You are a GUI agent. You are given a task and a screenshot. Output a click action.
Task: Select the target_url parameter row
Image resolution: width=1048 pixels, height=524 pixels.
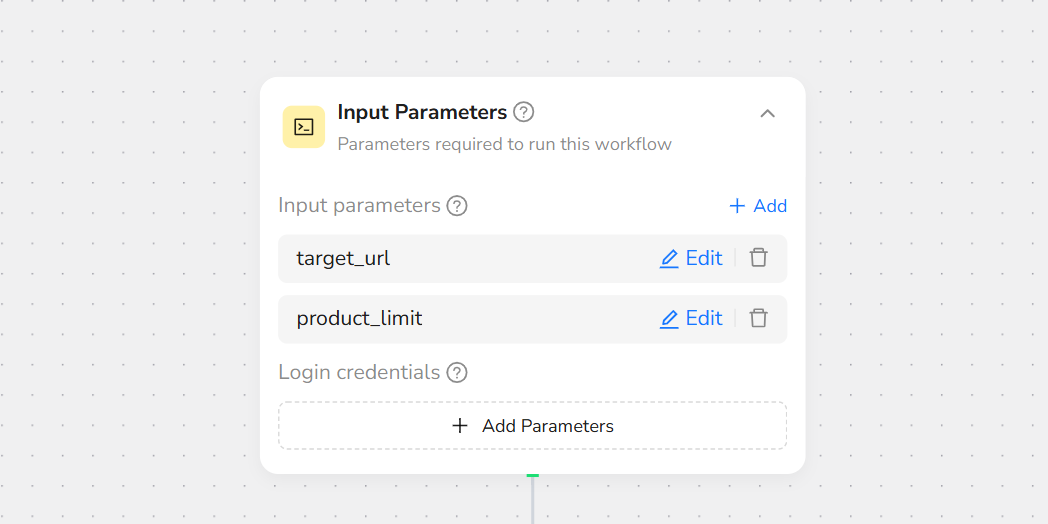click(532, 259)
